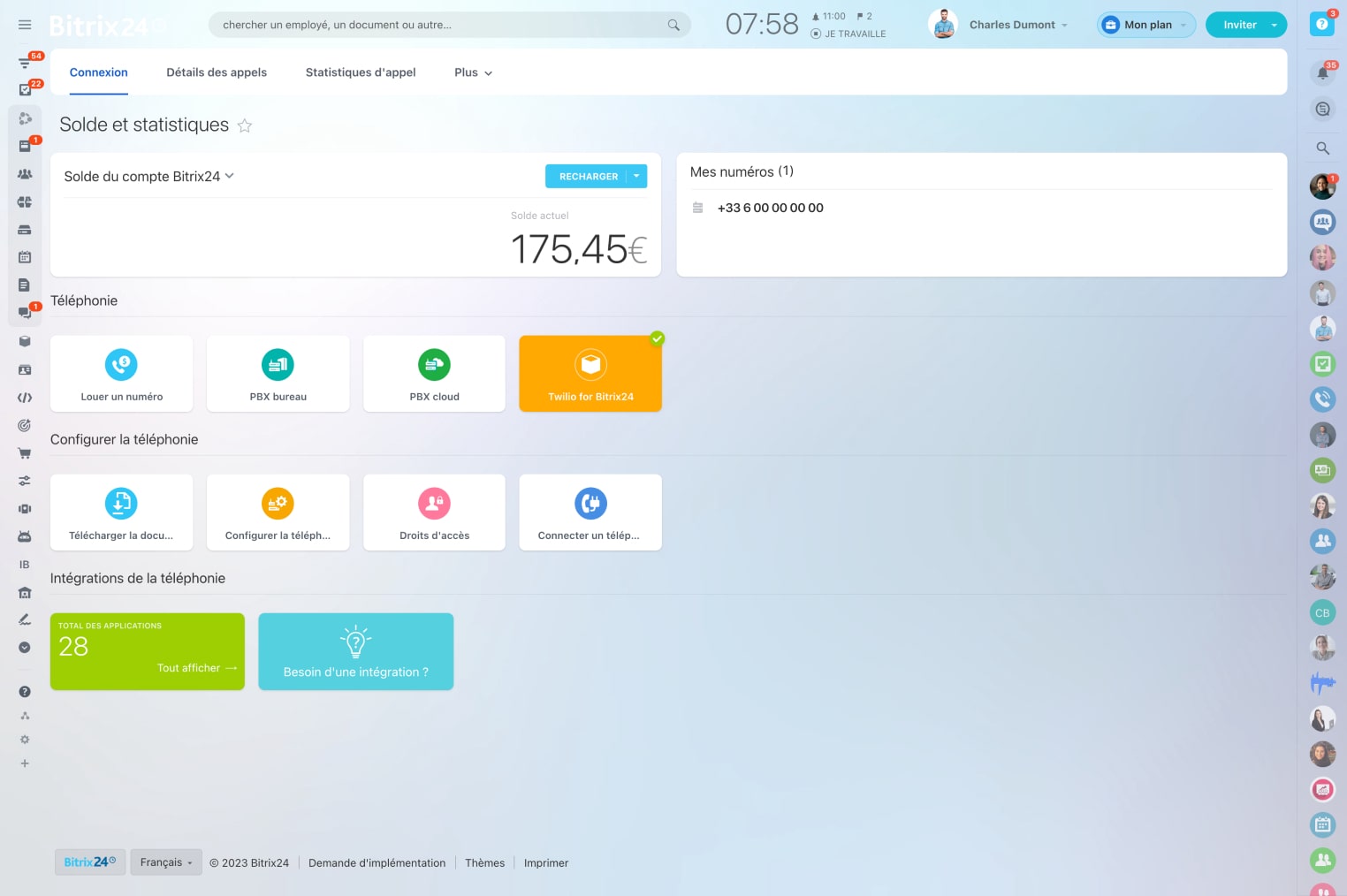Click the Louer un numéro phone icon
1347x896 pixels.
coord(121,365)
